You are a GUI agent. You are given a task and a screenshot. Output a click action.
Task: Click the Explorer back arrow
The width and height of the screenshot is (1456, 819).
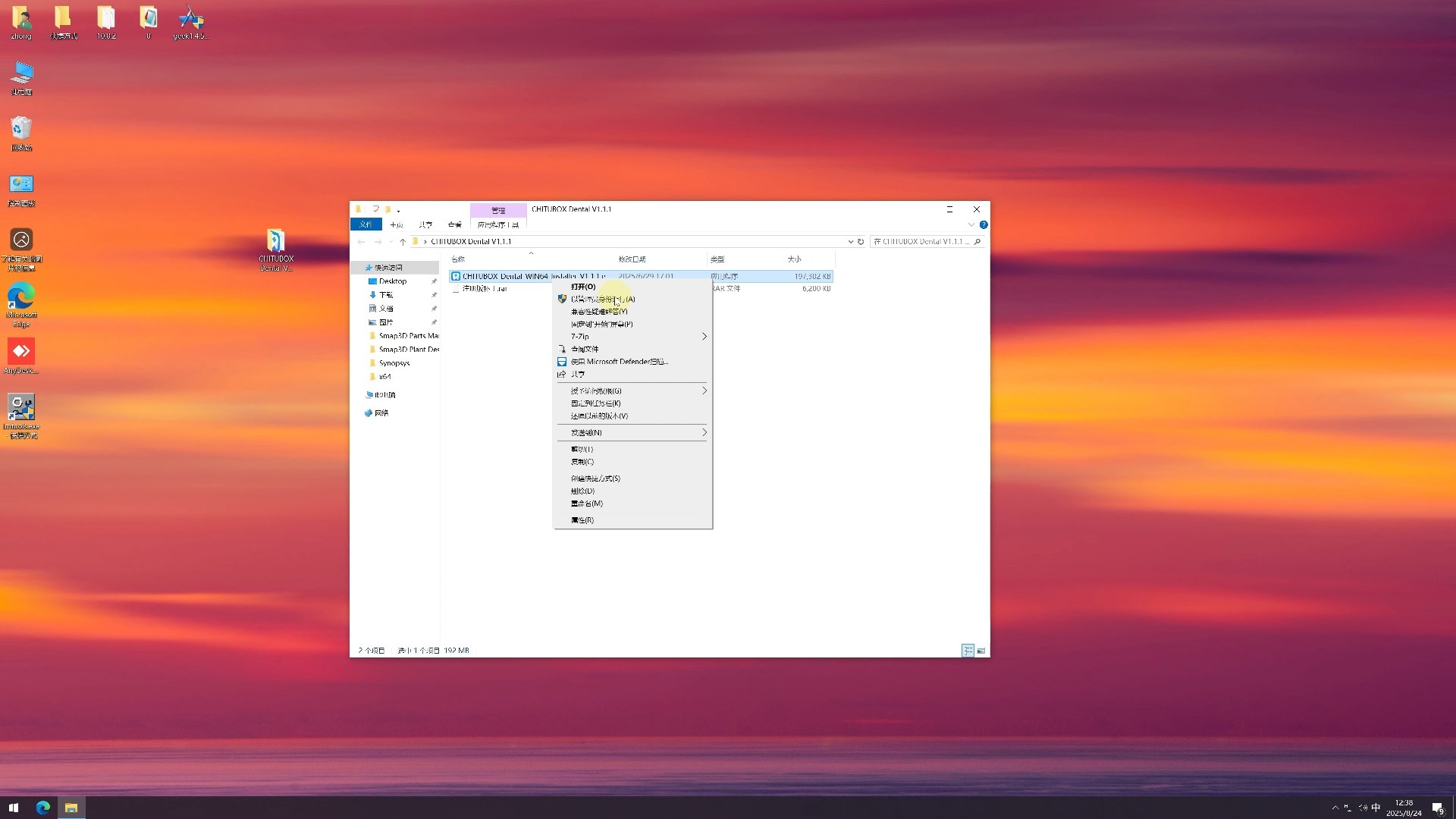[361, 242]
